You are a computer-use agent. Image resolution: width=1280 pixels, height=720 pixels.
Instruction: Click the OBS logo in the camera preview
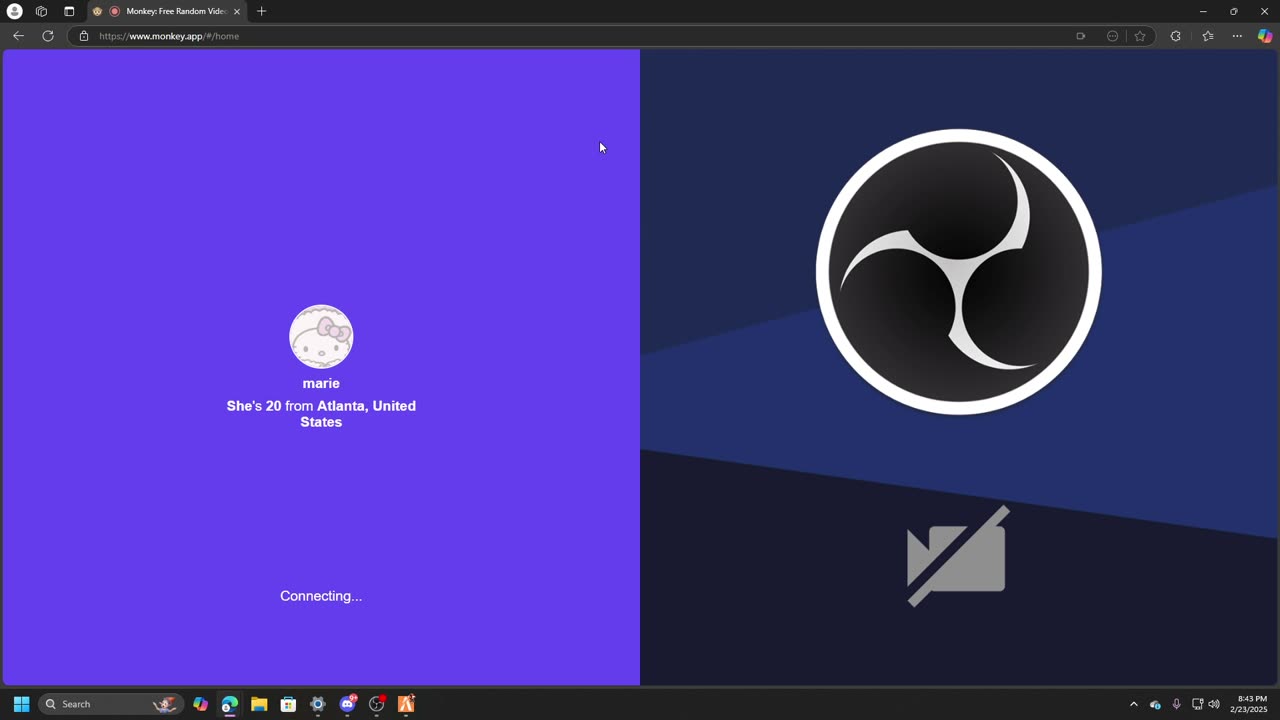pos(958,271)
